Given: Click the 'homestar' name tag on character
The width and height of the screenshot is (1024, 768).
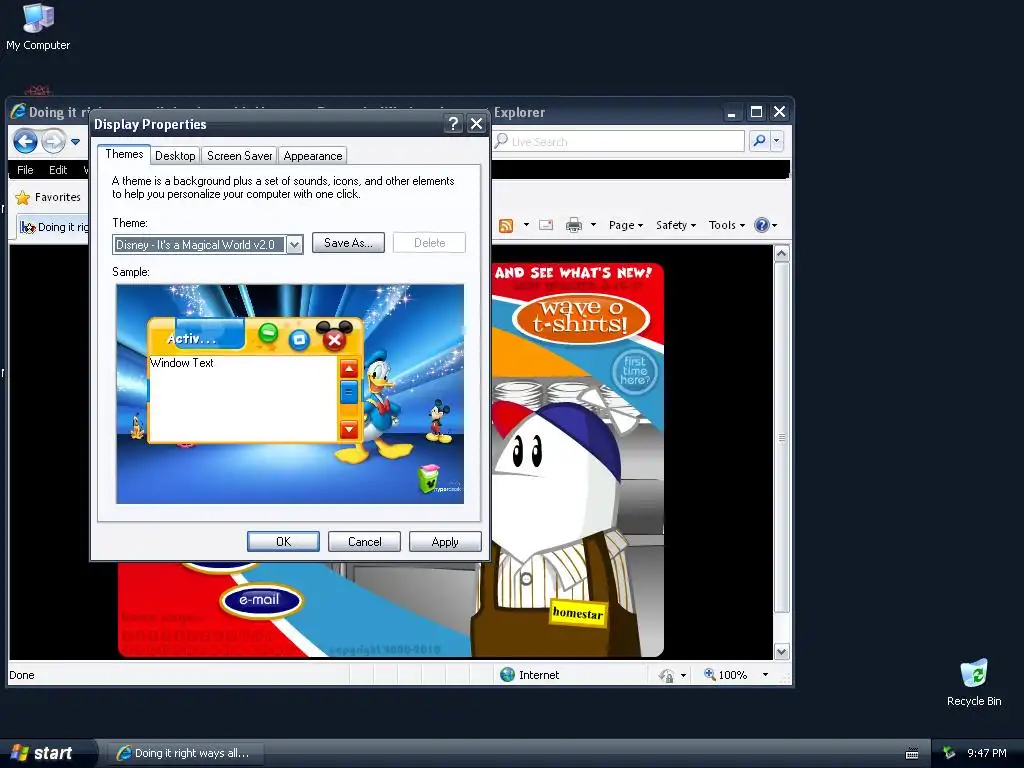Looking at the screenshot, I should coord(577,613).
